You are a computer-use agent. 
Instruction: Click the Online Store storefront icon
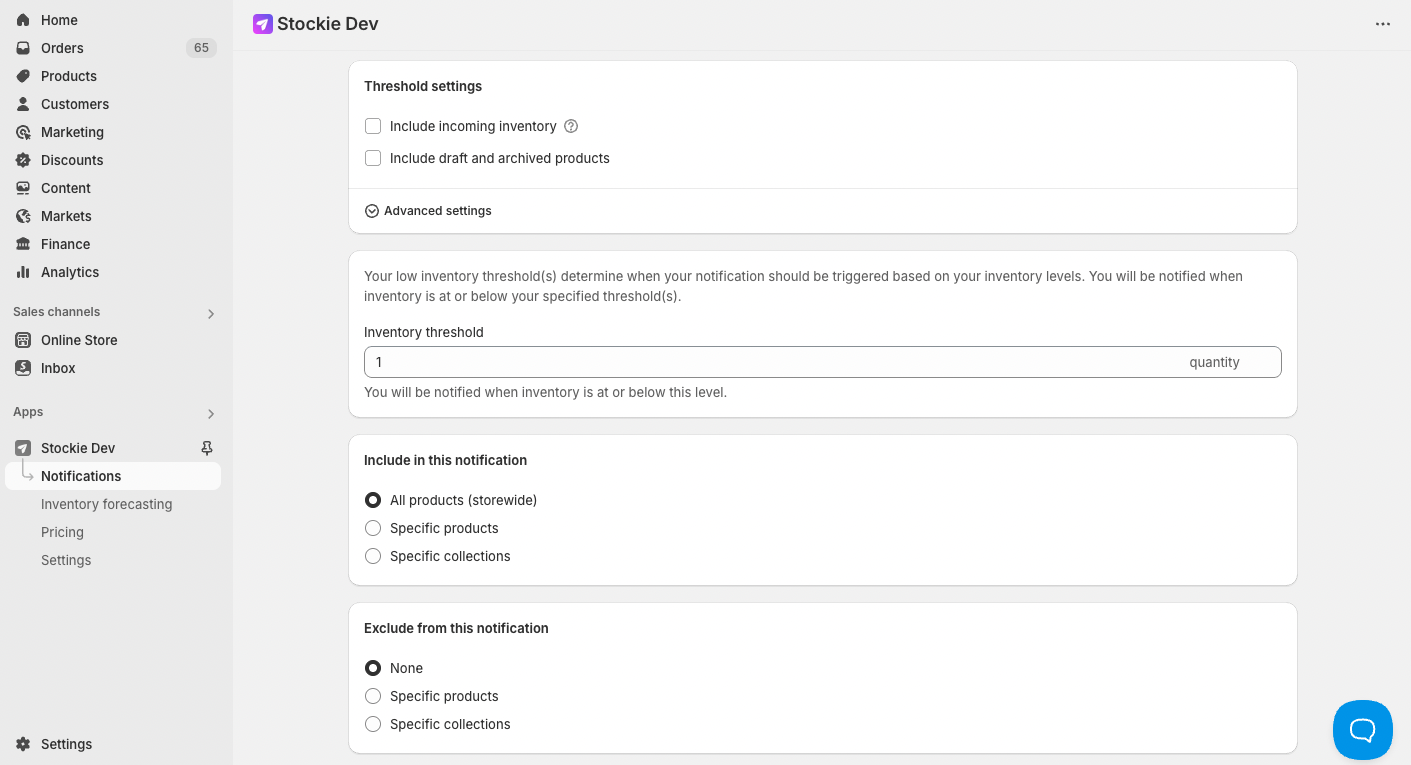click(23, 340)
